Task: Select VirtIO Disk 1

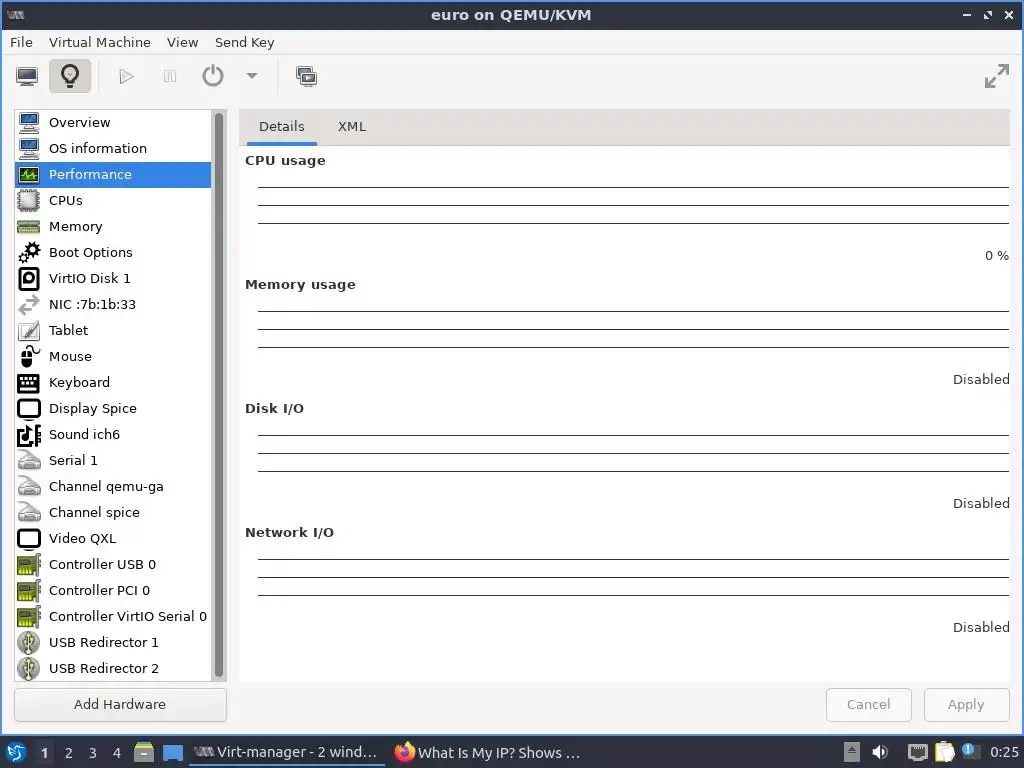Action: [113, 278]
